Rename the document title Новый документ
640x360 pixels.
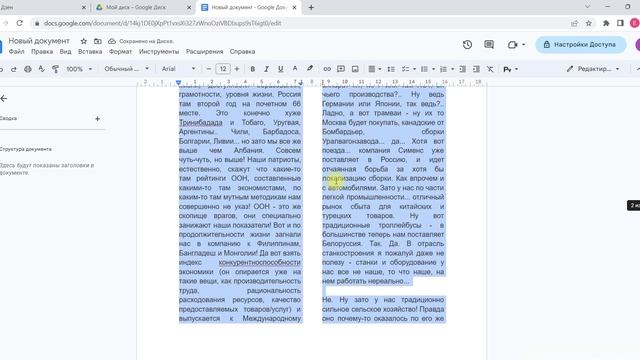pyautogui.click(x=39, y=41)
